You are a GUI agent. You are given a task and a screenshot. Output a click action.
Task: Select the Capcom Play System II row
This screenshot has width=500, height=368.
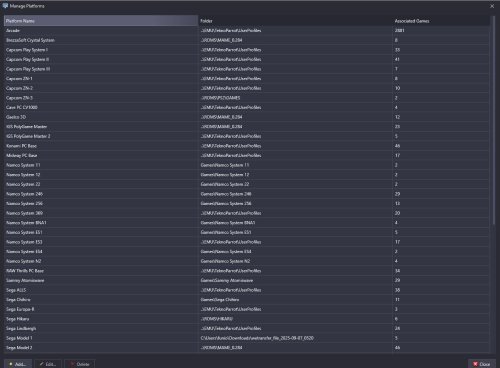click(x=246, y=59)
